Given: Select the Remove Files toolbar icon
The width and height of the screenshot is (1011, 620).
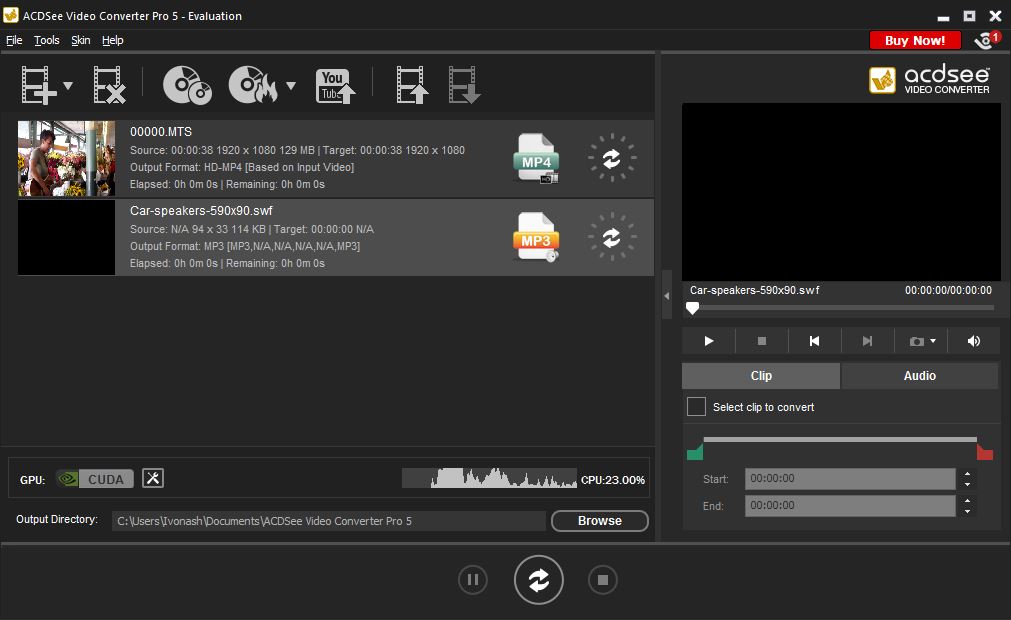Looking at the screenshot, I should click(x=109, y=86).
